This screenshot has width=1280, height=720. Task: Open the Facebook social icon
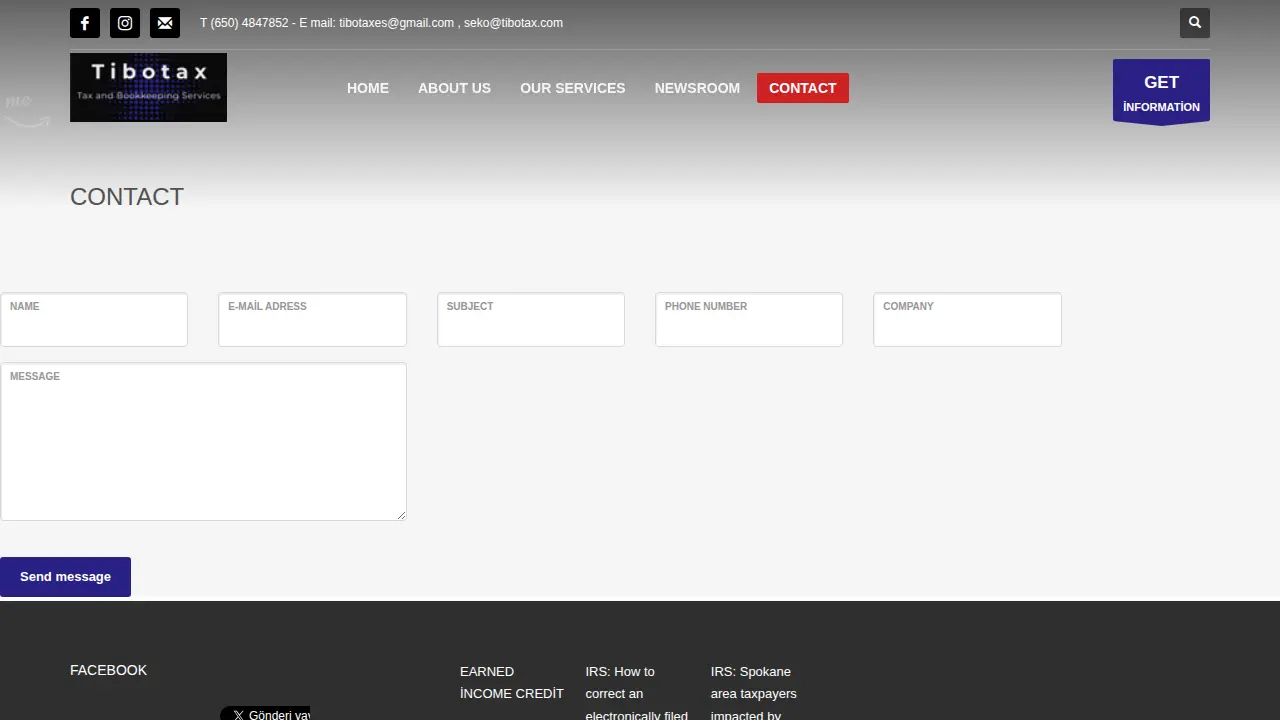click(85, 23)
